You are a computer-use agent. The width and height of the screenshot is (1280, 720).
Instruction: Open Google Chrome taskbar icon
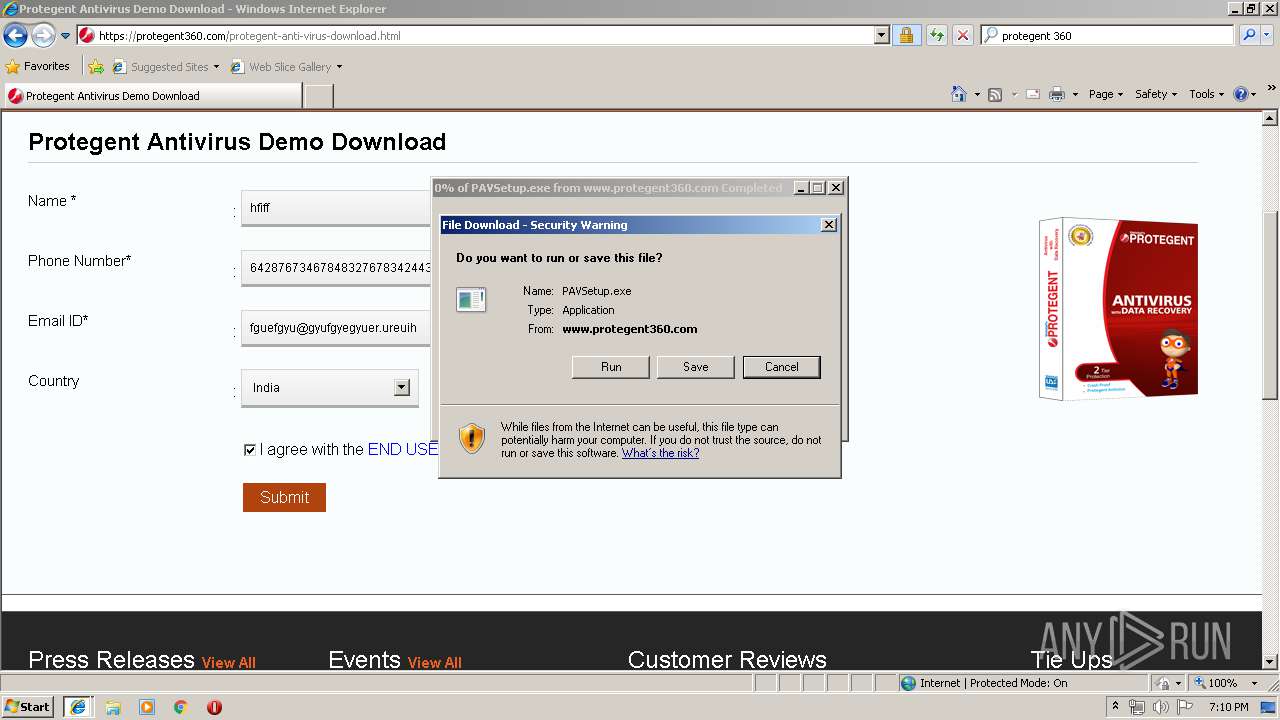tap(181, 707)
